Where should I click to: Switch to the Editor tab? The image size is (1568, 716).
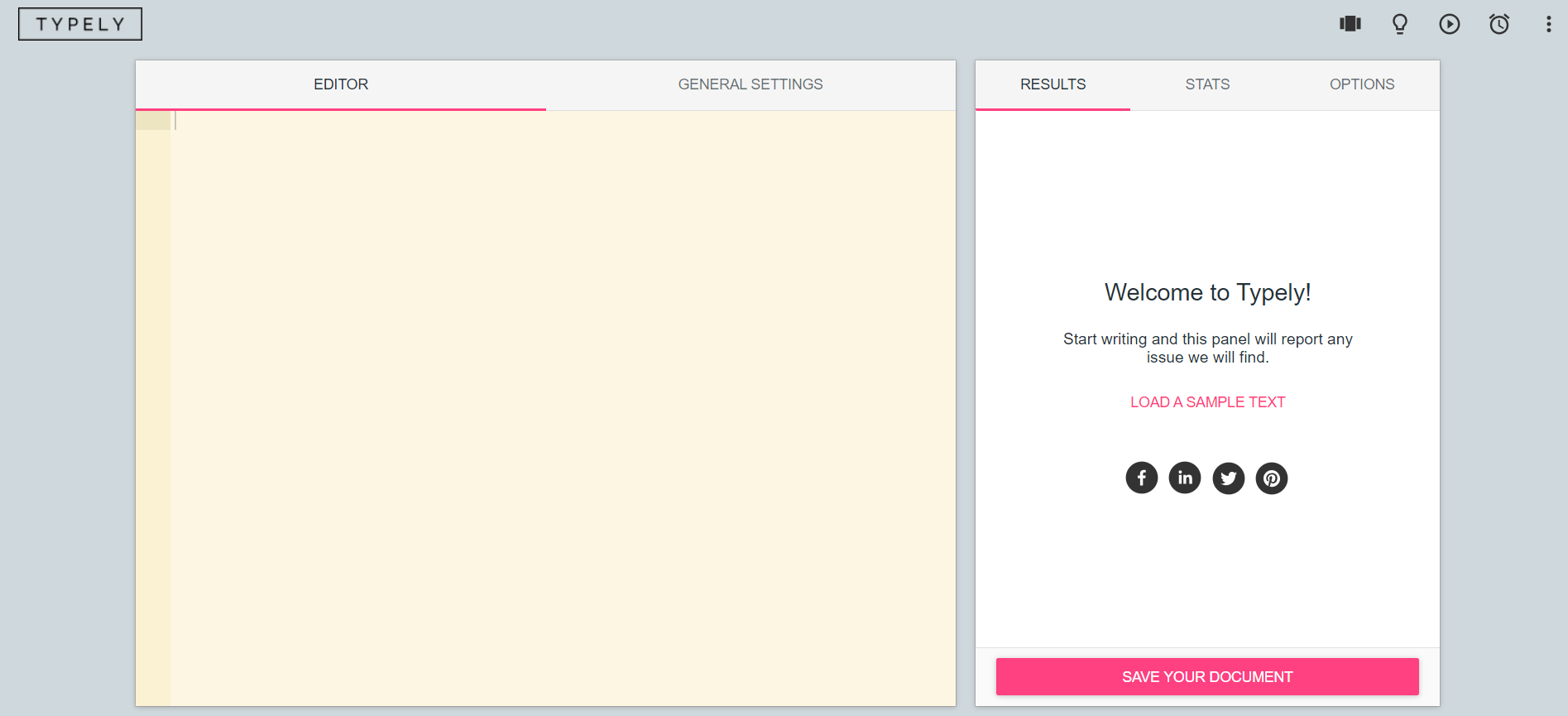(341, 84)
